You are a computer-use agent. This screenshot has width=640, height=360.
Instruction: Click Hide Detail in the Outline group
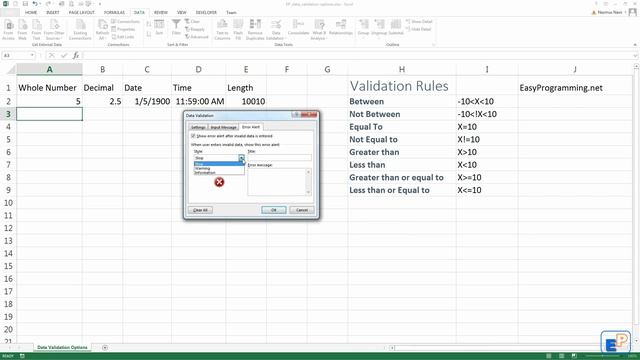(x=418, y=29)
